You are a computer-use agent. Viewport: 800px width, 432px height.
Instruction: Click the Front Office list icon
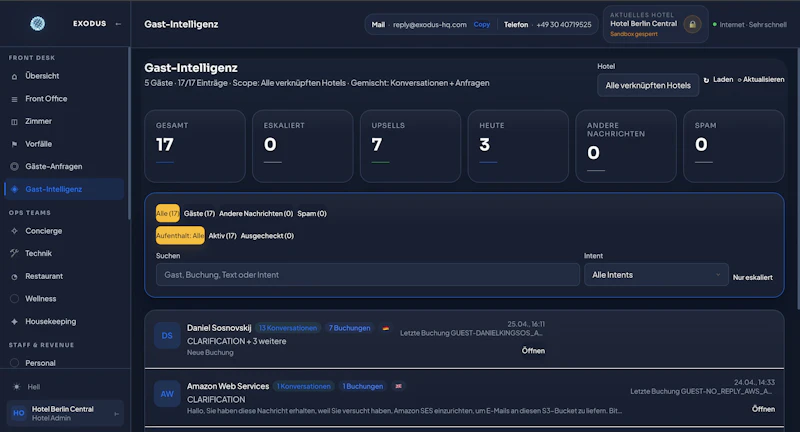point(14,99)
